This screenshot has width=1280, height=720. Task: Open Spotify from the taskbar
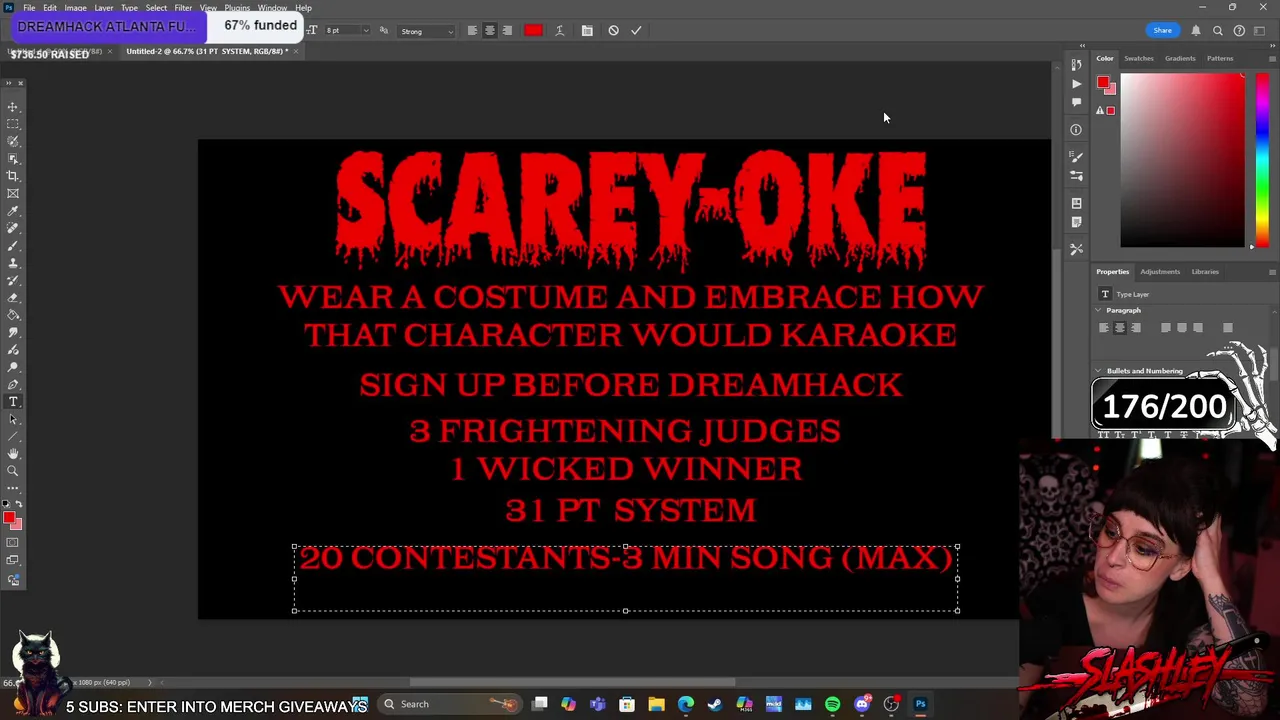tap(832, 704)
